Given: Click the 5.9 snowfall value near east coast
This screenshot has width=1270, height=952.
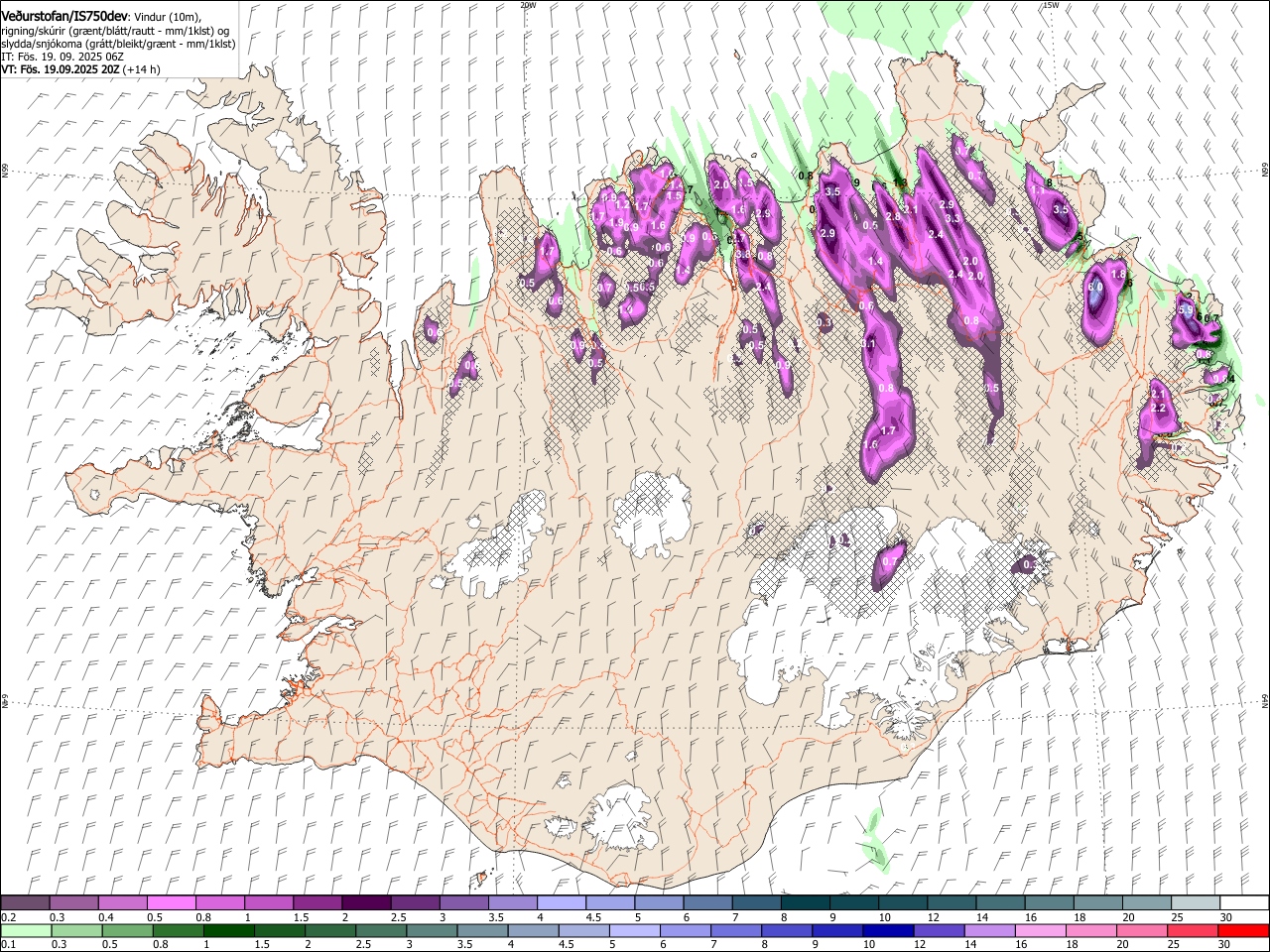Looking at the screenshot, I should pyautogui.click(x=1185, y=309).
